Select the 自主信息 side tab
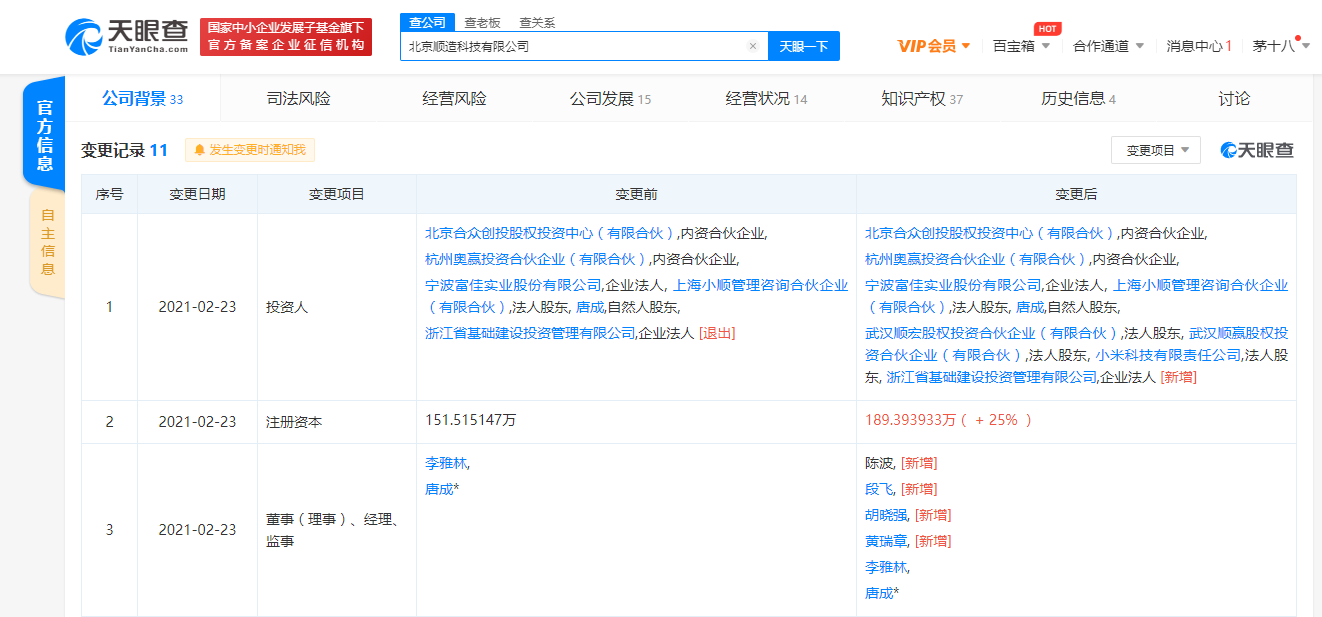1322x617 pixels. [47, 242]
